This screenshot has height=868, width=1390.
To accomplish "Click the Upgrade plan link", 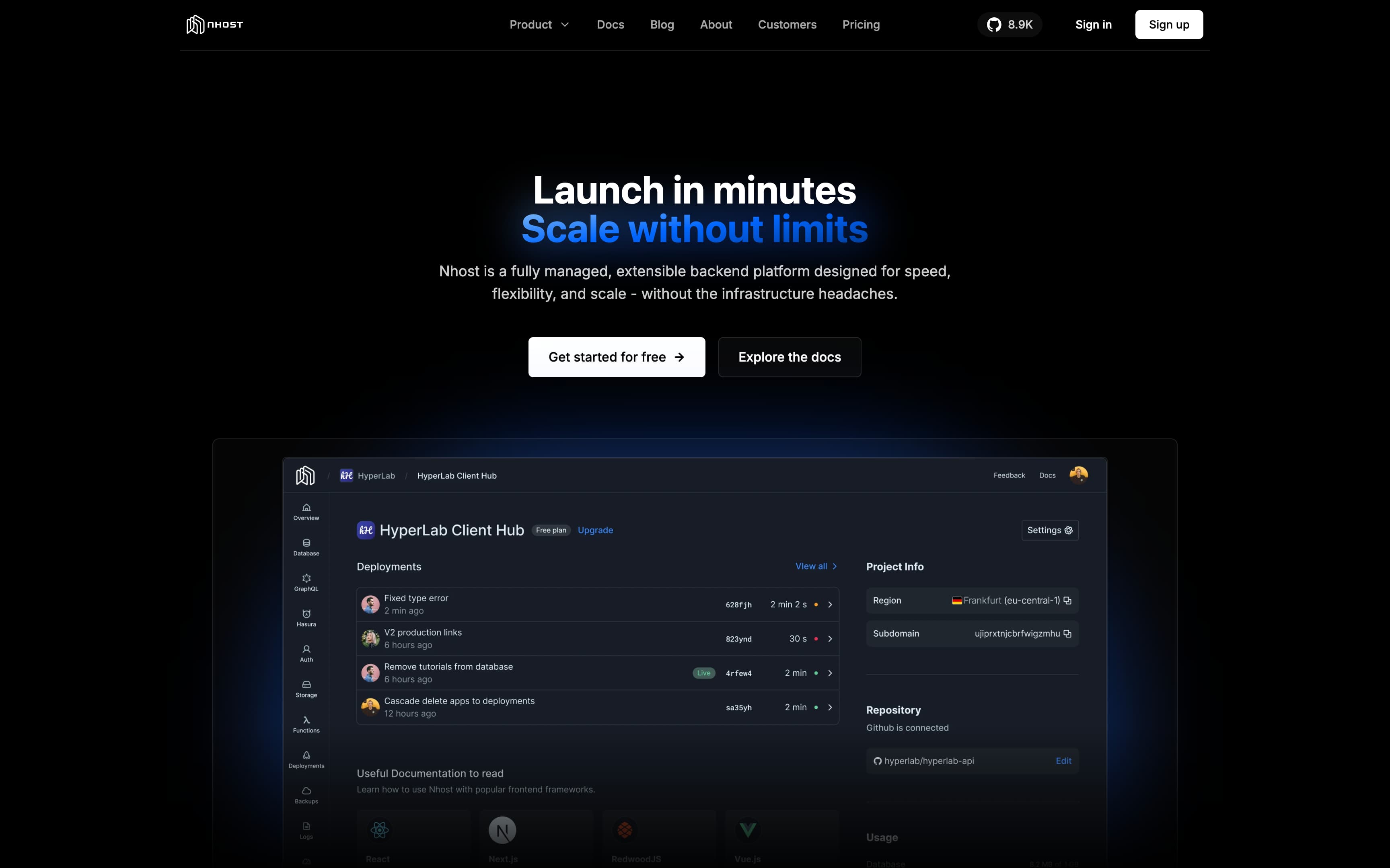I will 595,530.
